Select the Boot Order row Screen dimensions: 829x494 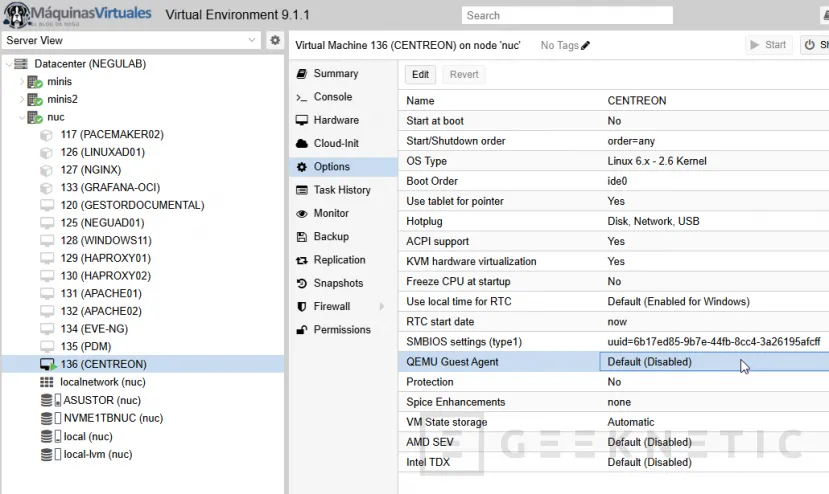pyautogui.click(x=613, y=181)
